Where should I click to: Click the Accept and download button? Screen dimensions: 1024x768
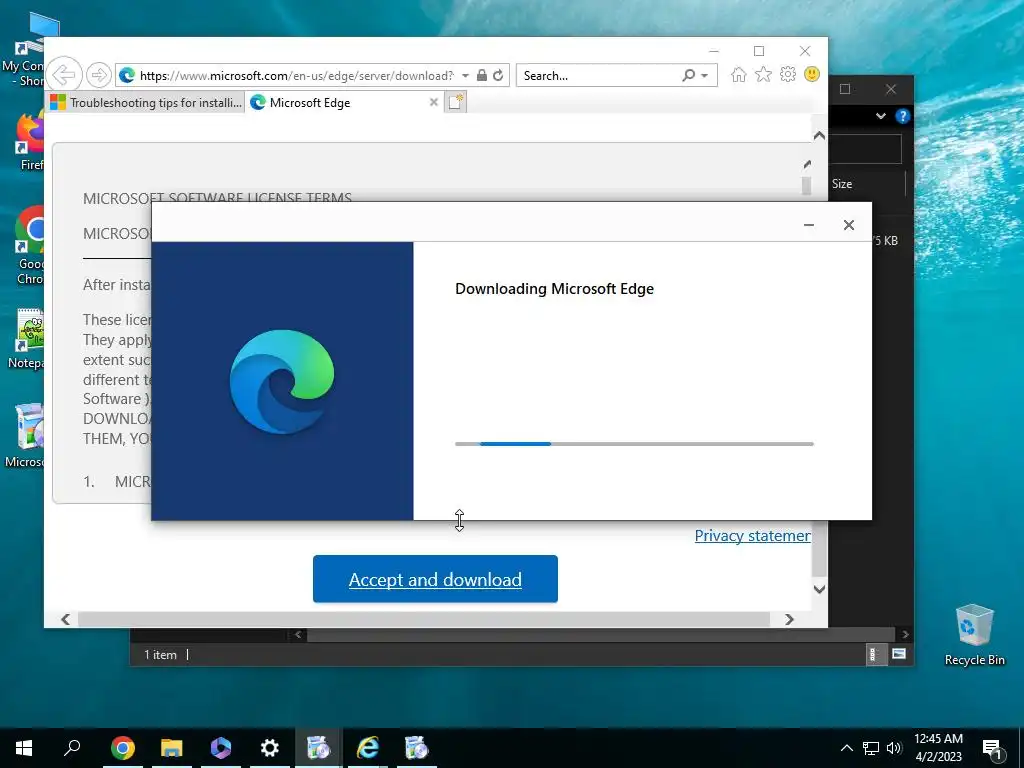(435, 579)
